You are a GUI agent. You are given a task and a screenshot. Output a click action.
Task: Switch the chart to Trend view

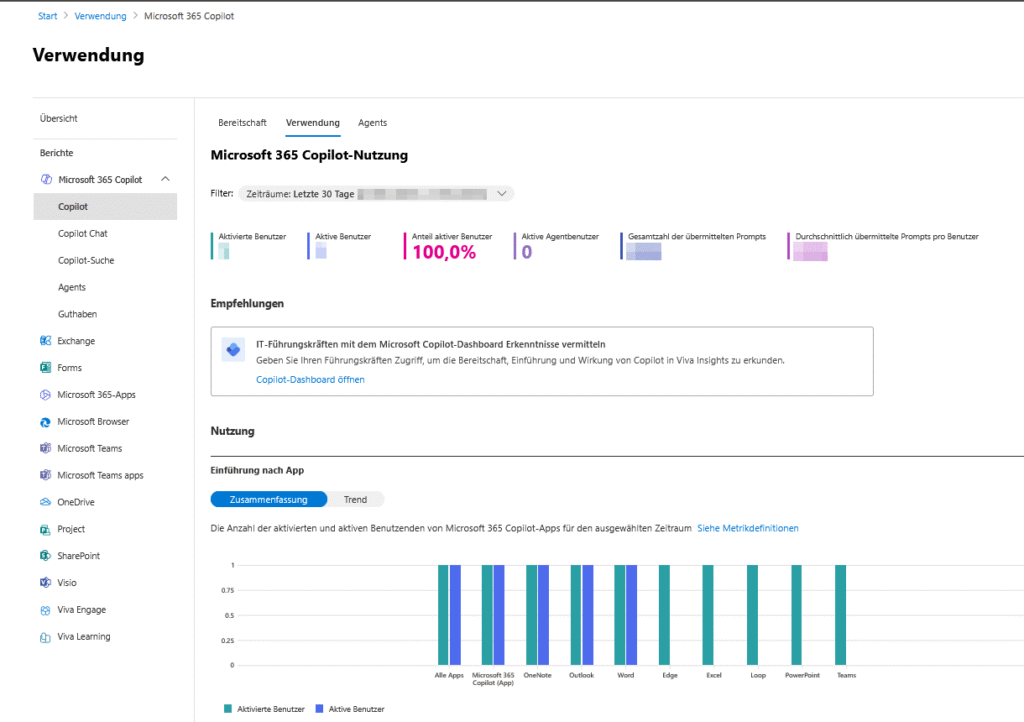tap(358, 499)
